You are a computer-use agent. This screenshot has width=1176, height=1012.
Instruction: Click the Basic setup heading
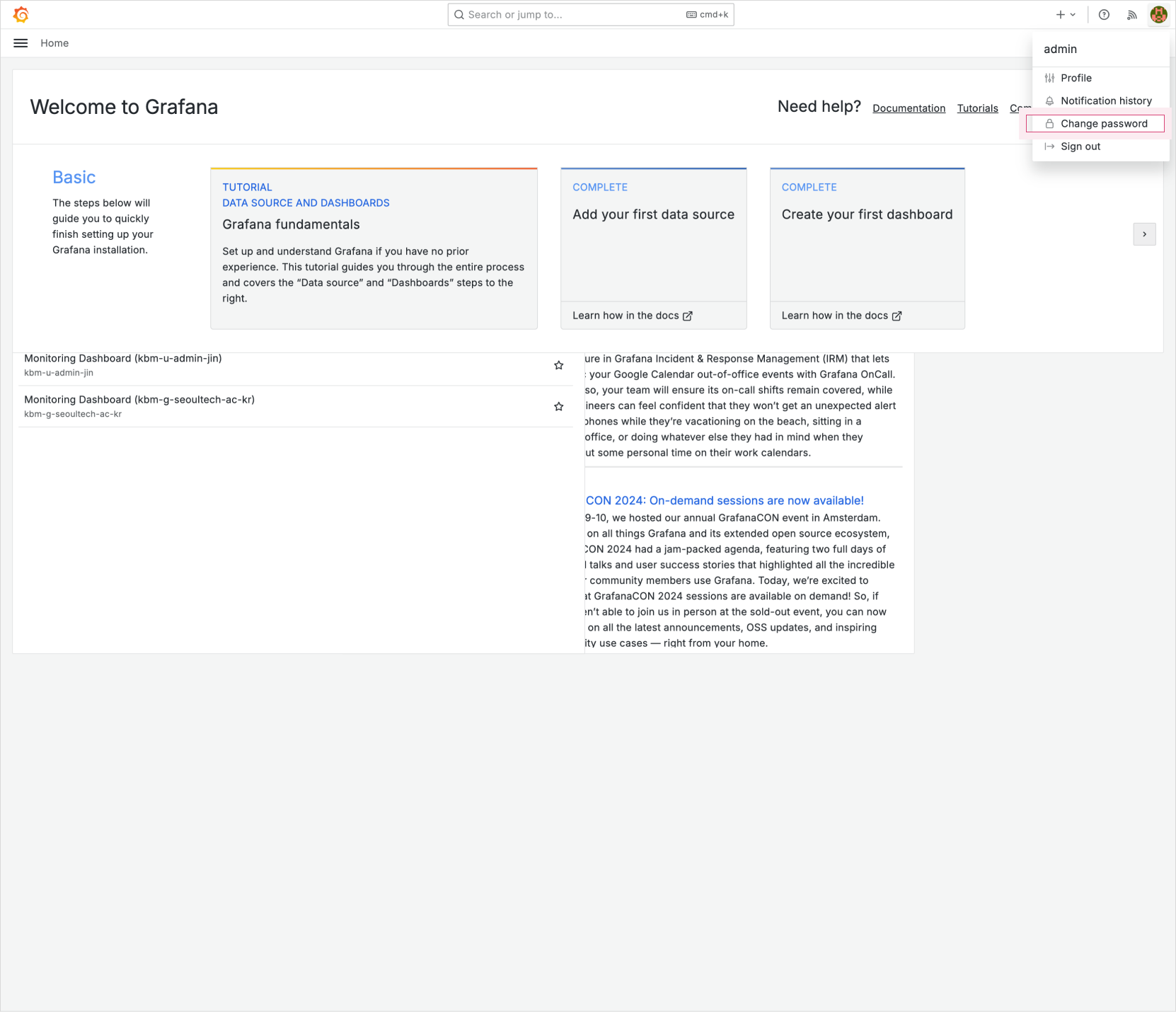coord(74,177)
